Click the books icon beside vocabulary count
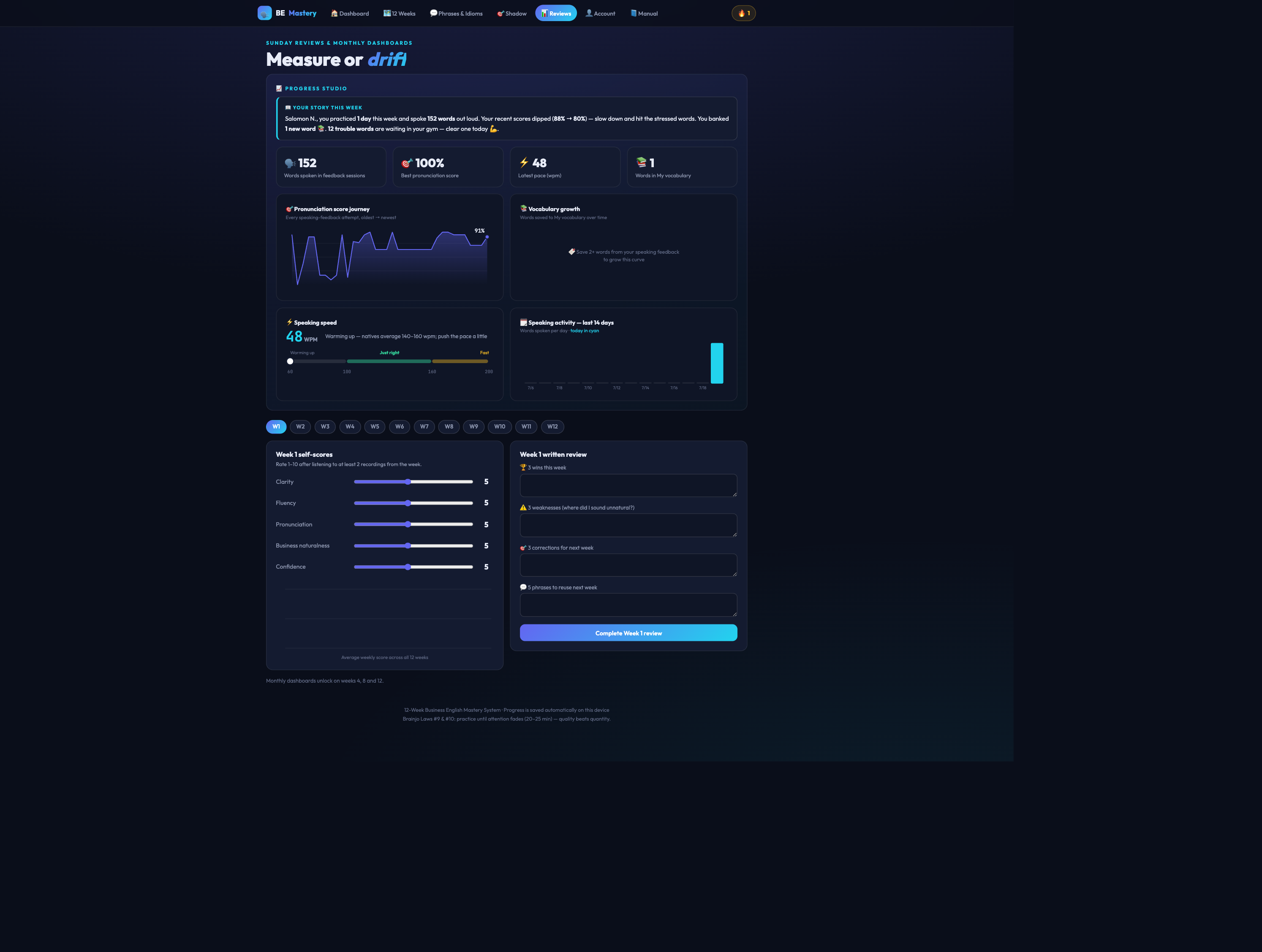 coord(641,163)
